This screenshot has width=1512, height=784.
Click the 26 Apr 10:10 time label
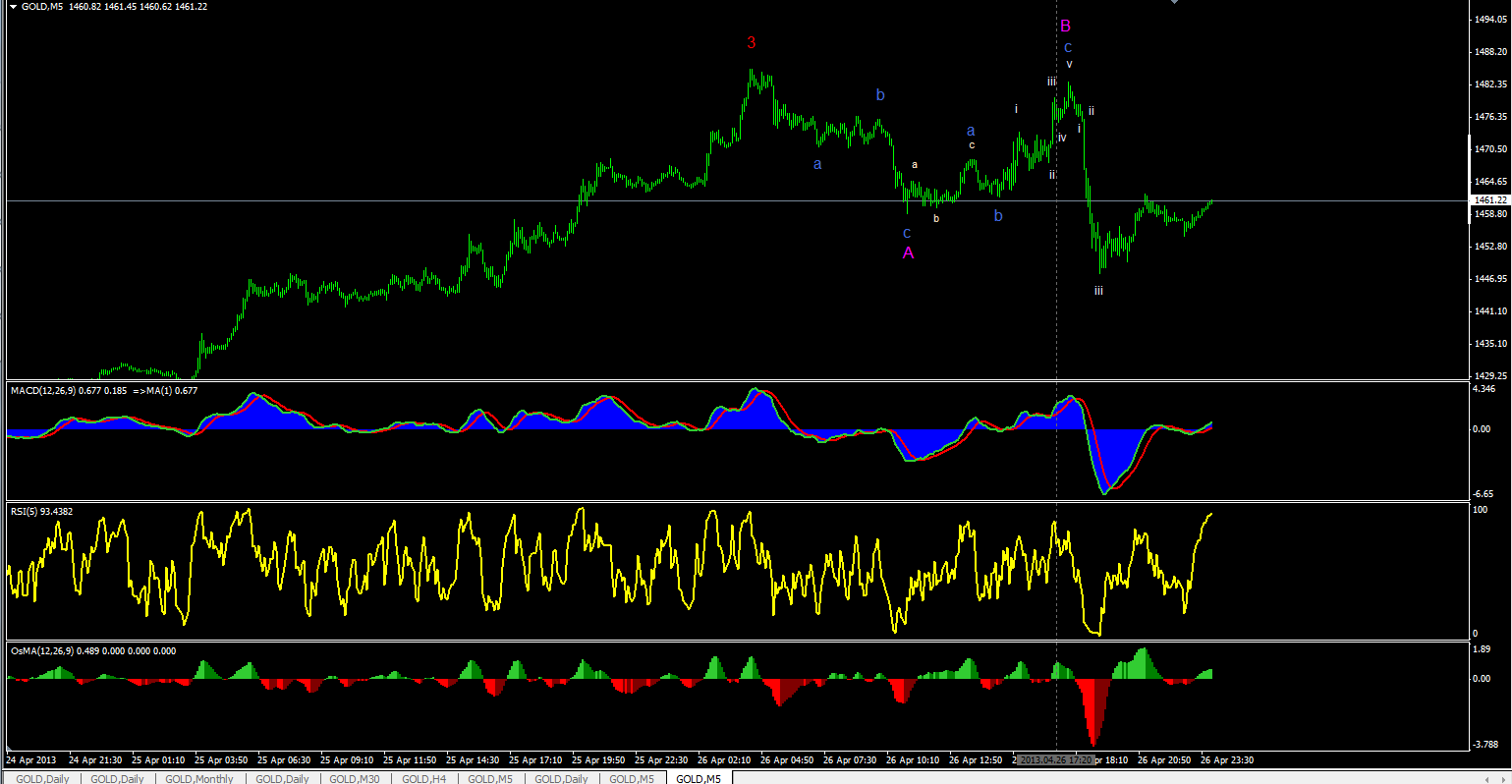click(913, 760)
